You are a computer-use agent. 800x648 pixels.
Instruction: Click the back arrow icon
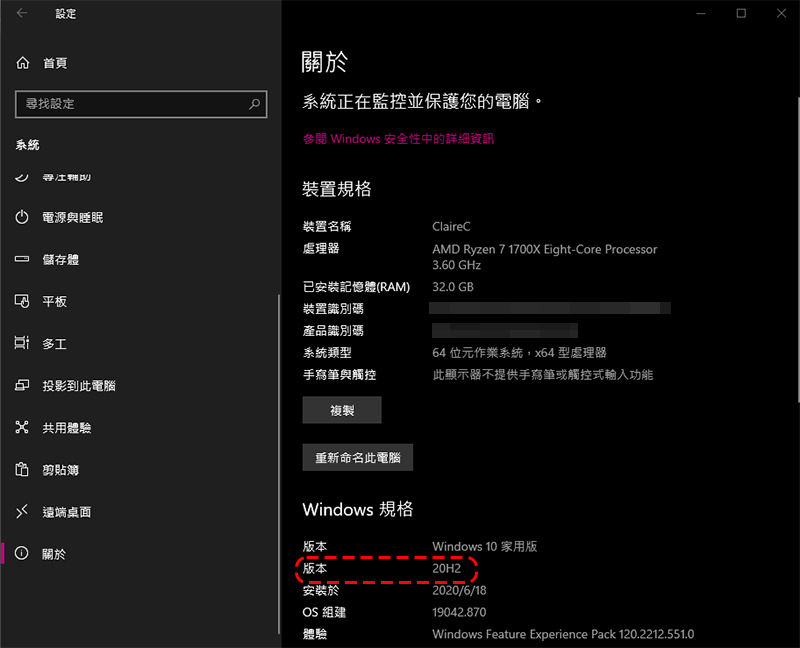pyautogui.click(x=21, y=13)
